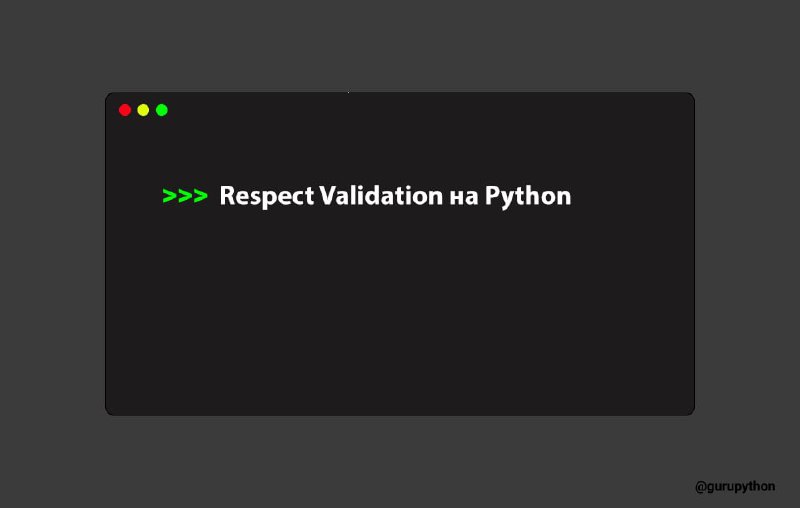Click the capital V of Validation

[x=329, y=196]
